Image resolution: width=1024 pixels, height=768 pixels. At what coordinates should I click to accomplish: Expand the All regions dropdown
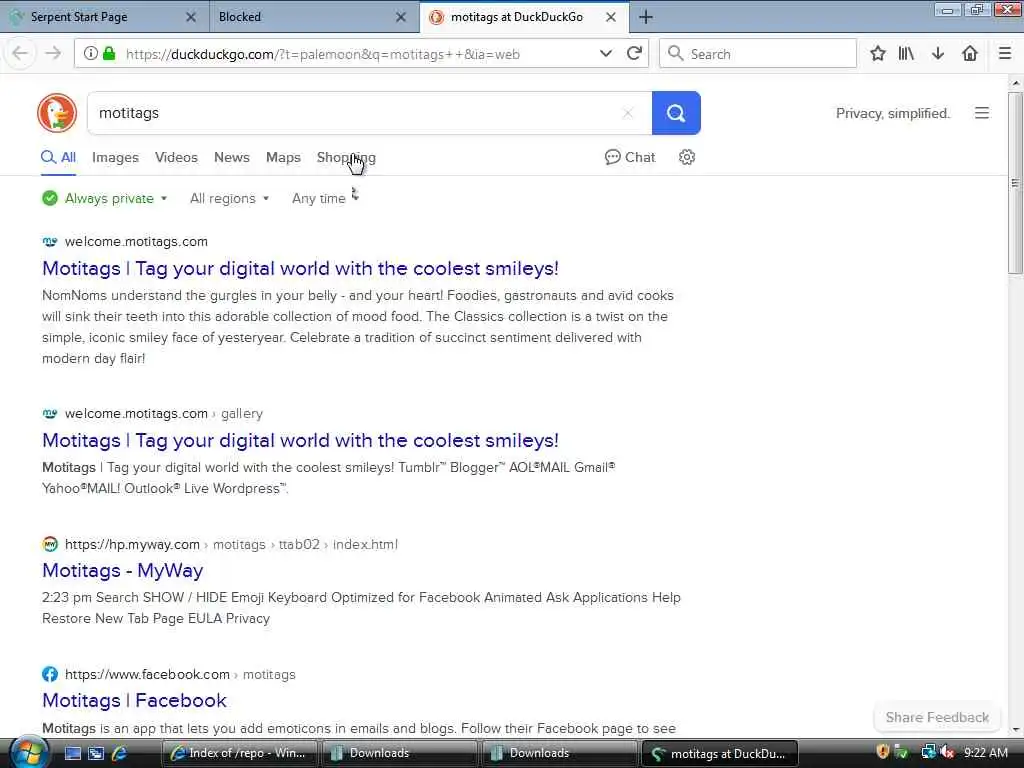tap(229, 198)
